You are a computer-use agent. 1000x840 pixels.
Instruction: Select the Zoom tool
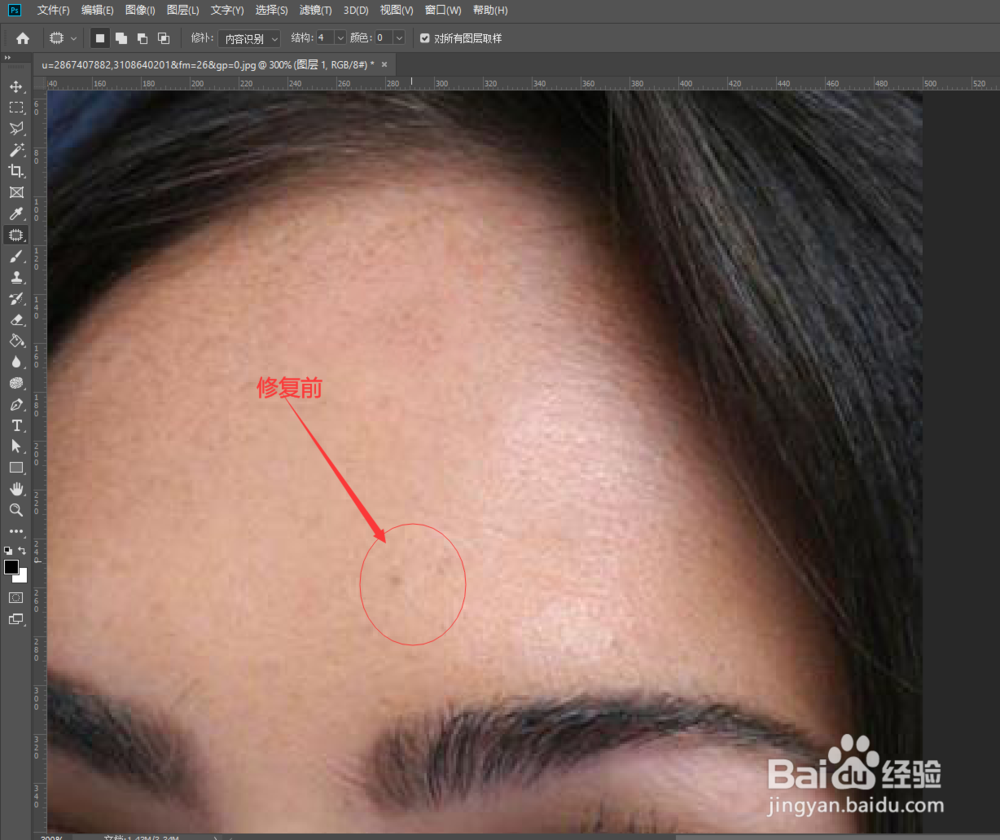click(16, 510)
